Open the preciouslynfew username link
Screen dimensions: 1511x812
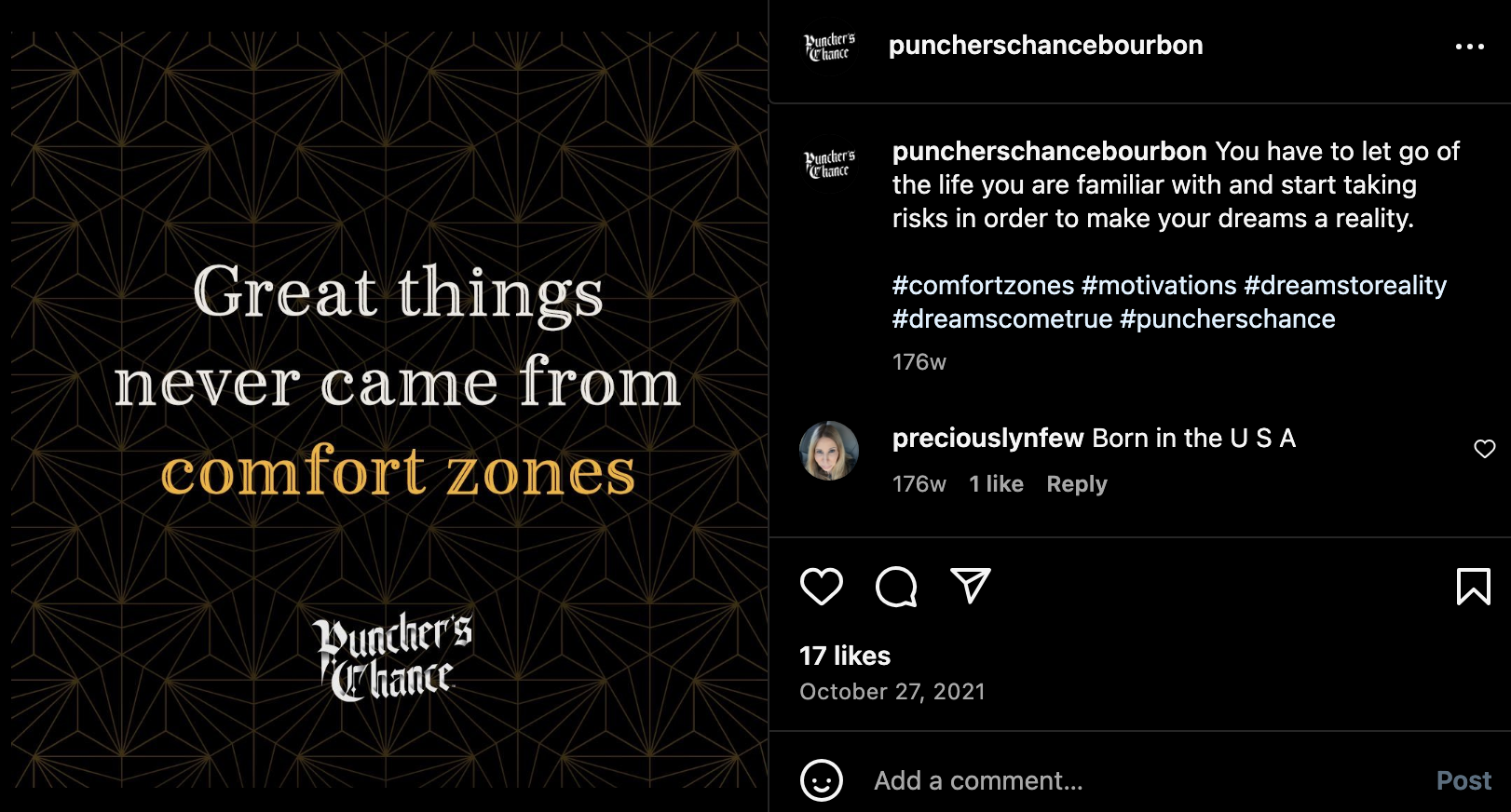point(987,438)
